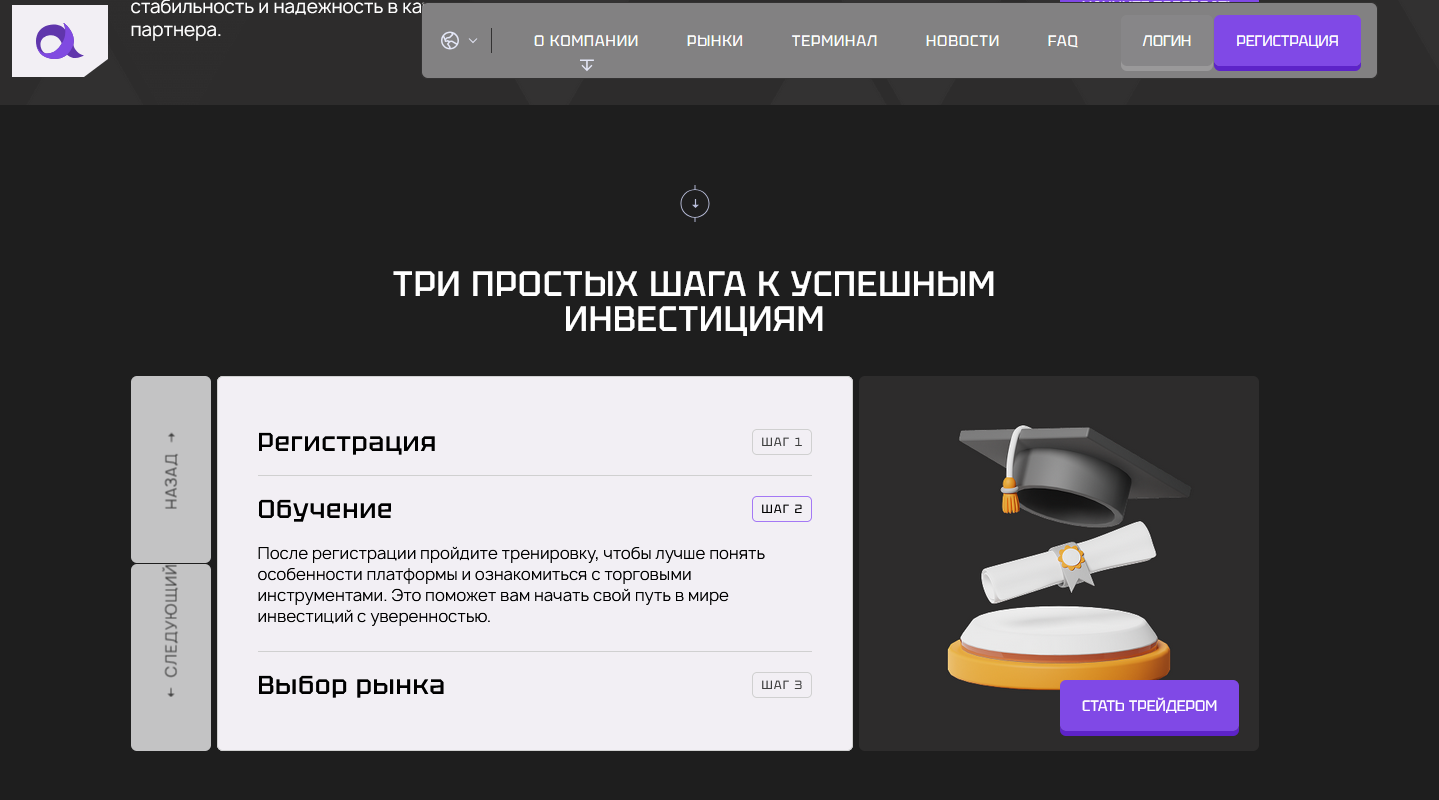This screenshot has height=800, width=1439.
Task: Switch the carousel to the Регистрация step
Action: click(347, 441)
